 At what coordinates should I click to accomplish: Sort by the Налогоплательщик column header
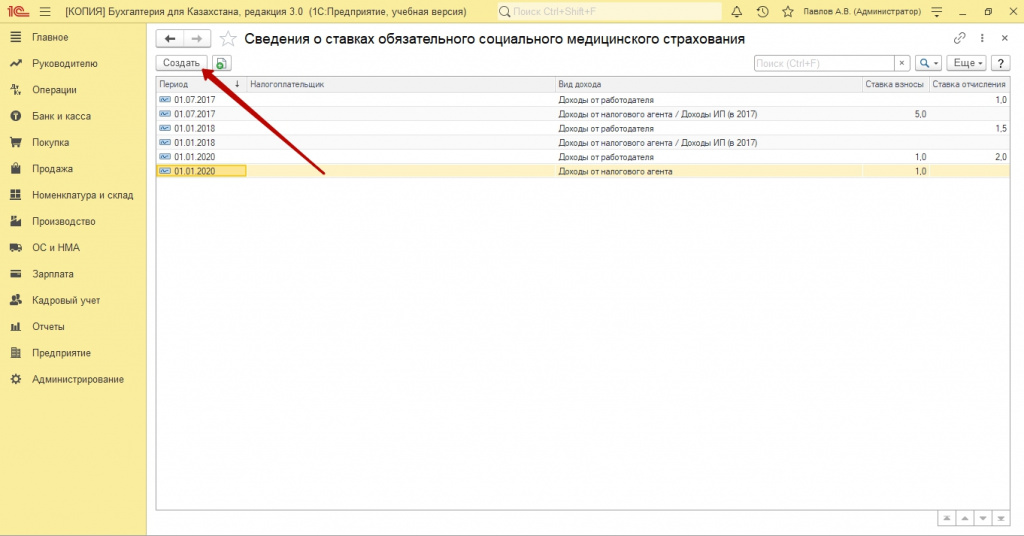401,84
